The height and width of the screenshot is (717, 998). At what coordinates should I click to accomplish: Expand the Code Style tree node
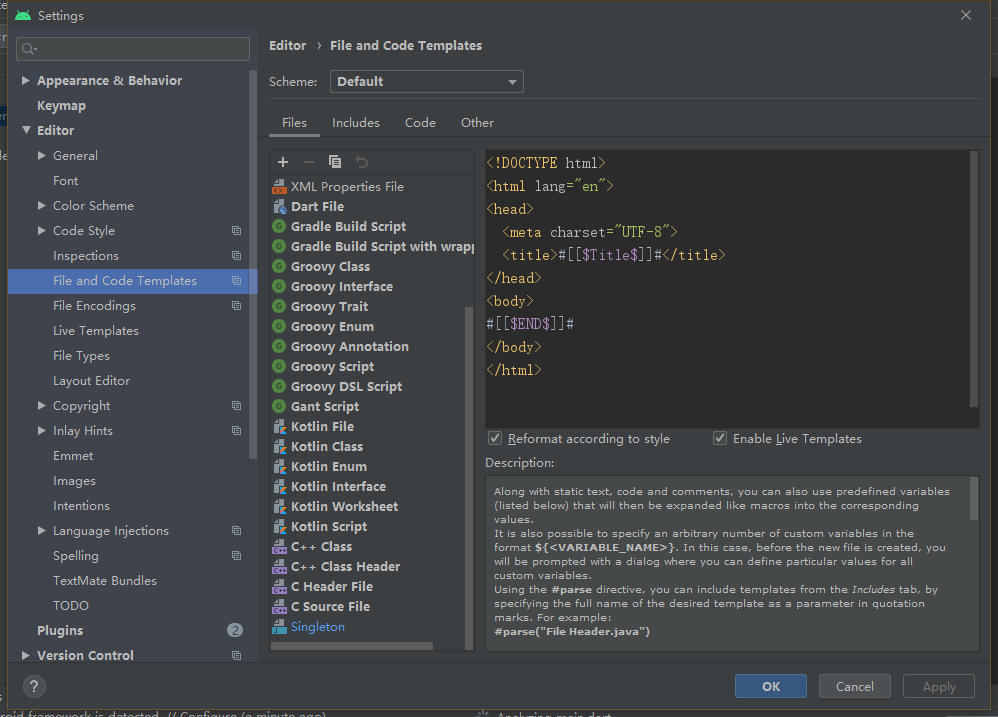42,231
